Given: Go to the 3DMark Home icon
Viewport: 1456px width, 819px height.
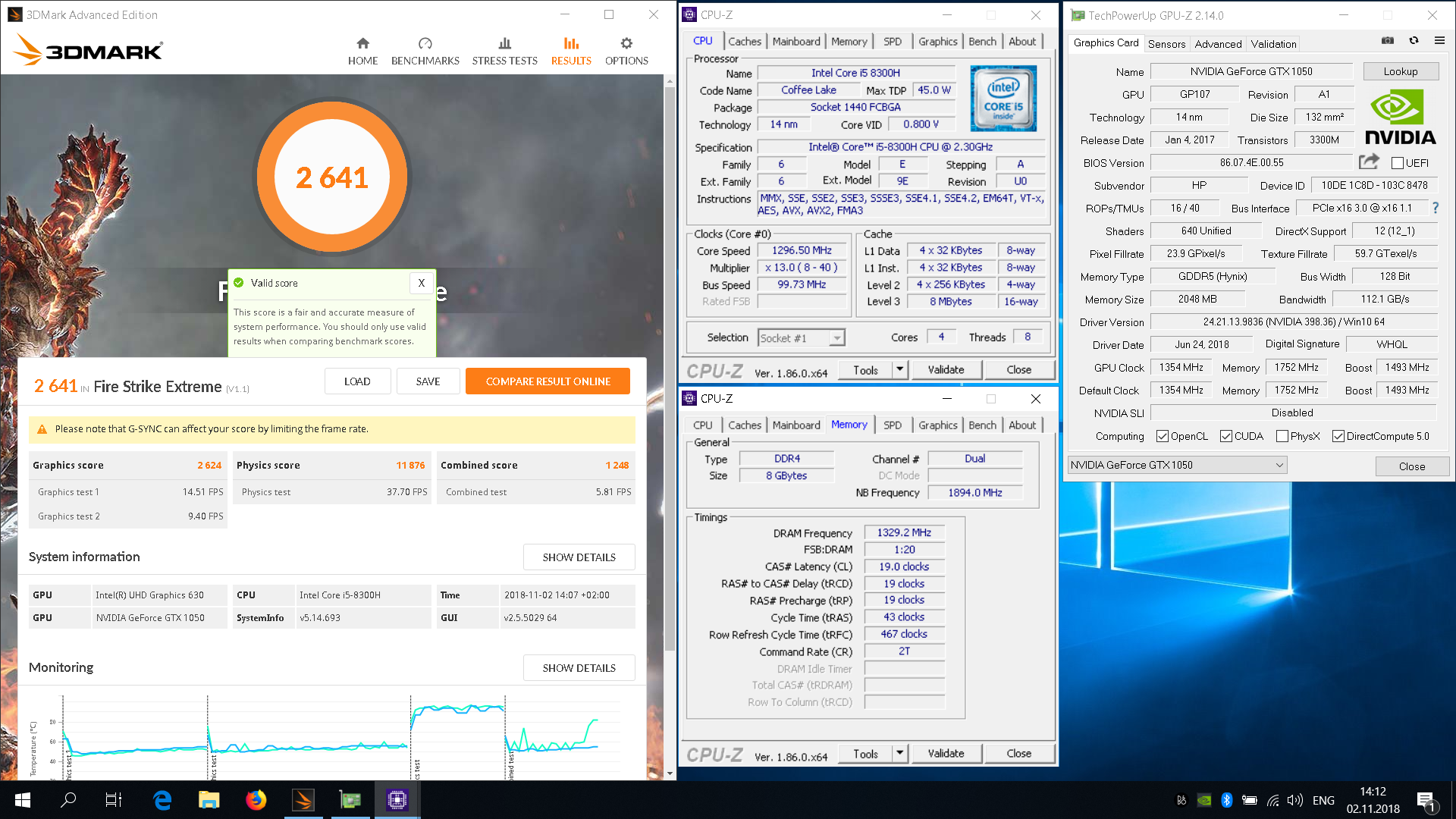Looking at the screenshot, I should [x=362, y=43].
